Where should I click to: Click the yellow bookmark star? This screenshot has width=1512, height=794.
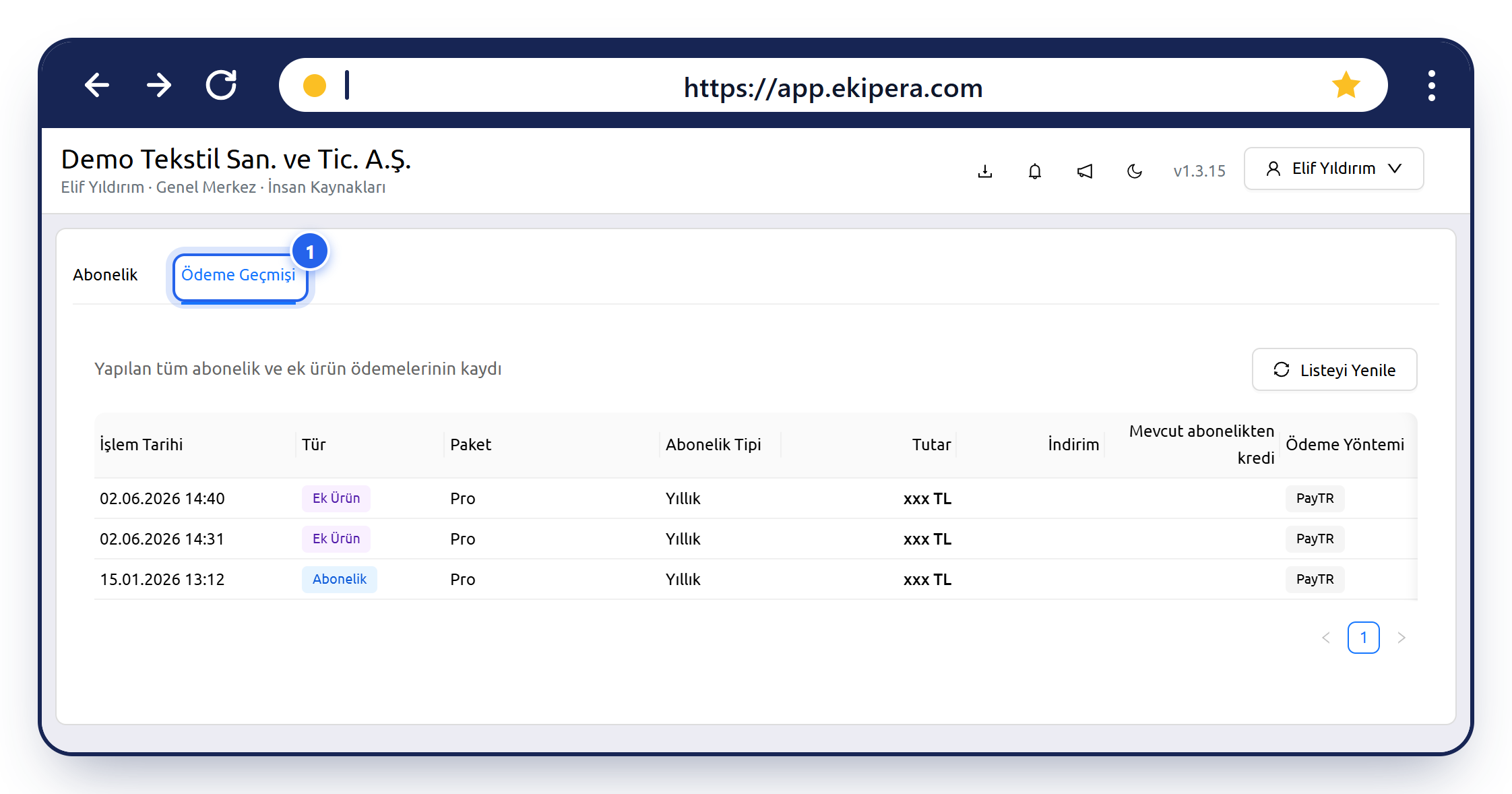[x=1346, y=85]
